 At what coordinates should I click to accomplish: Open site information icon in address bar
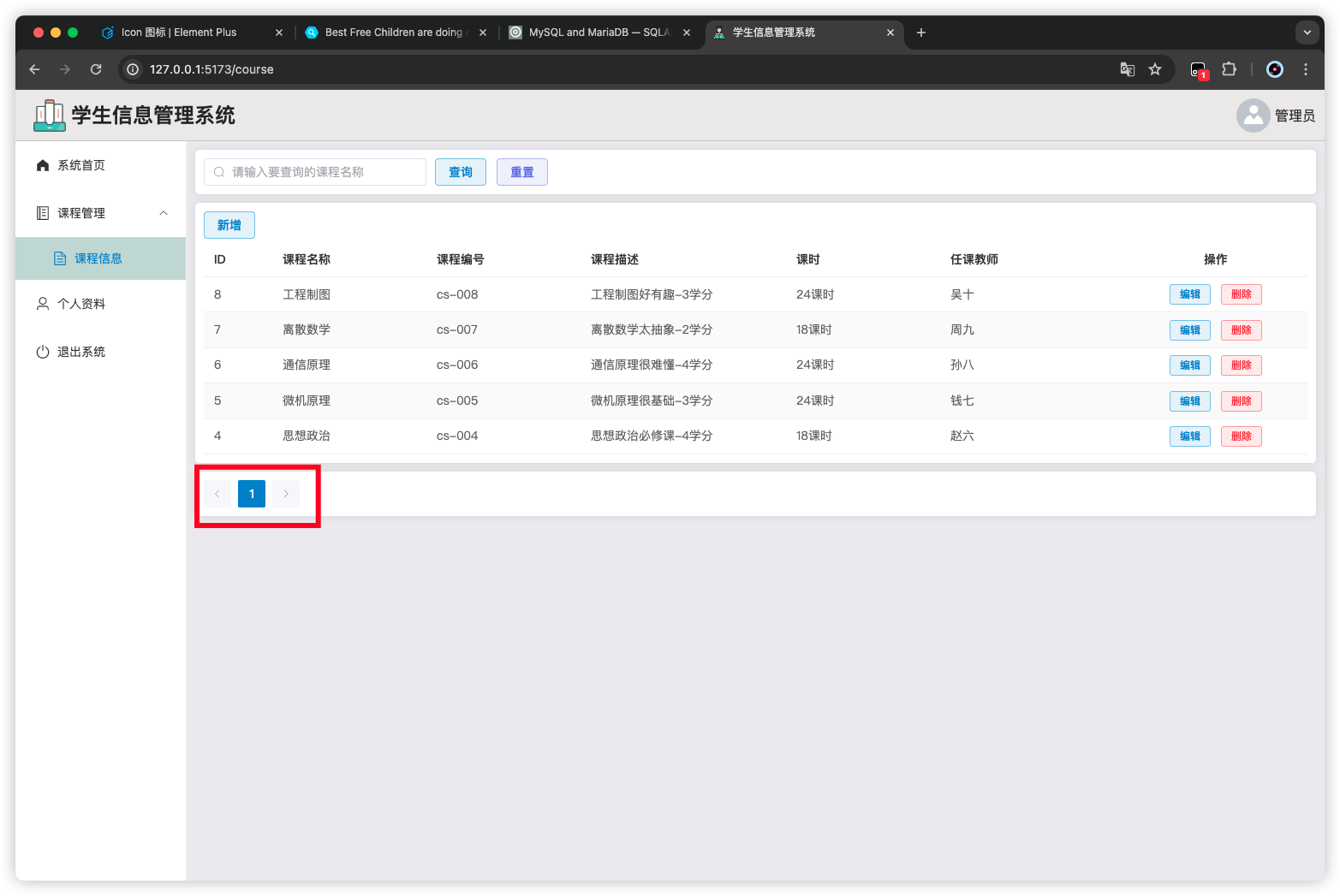click(133, 69)
